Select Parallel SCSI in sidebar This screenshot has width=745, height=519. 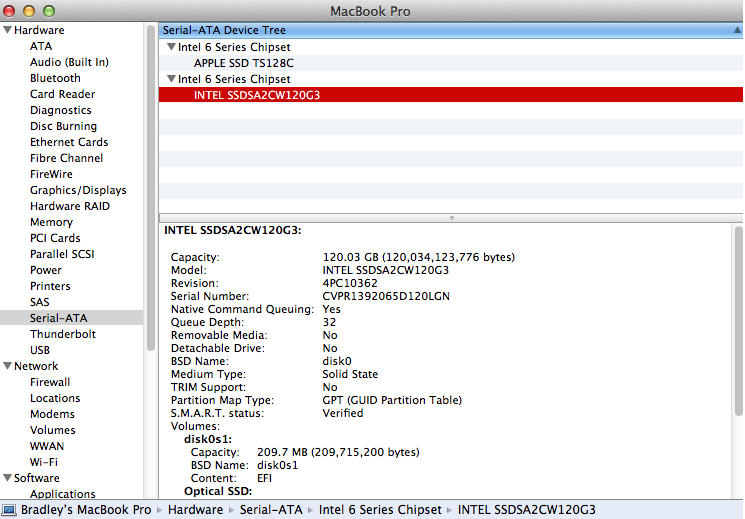click(x=62, y=254)
